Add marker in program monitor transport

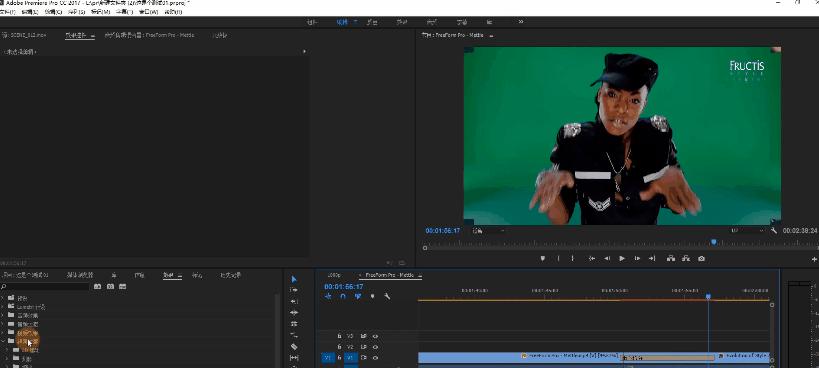(x=543, y=258)
